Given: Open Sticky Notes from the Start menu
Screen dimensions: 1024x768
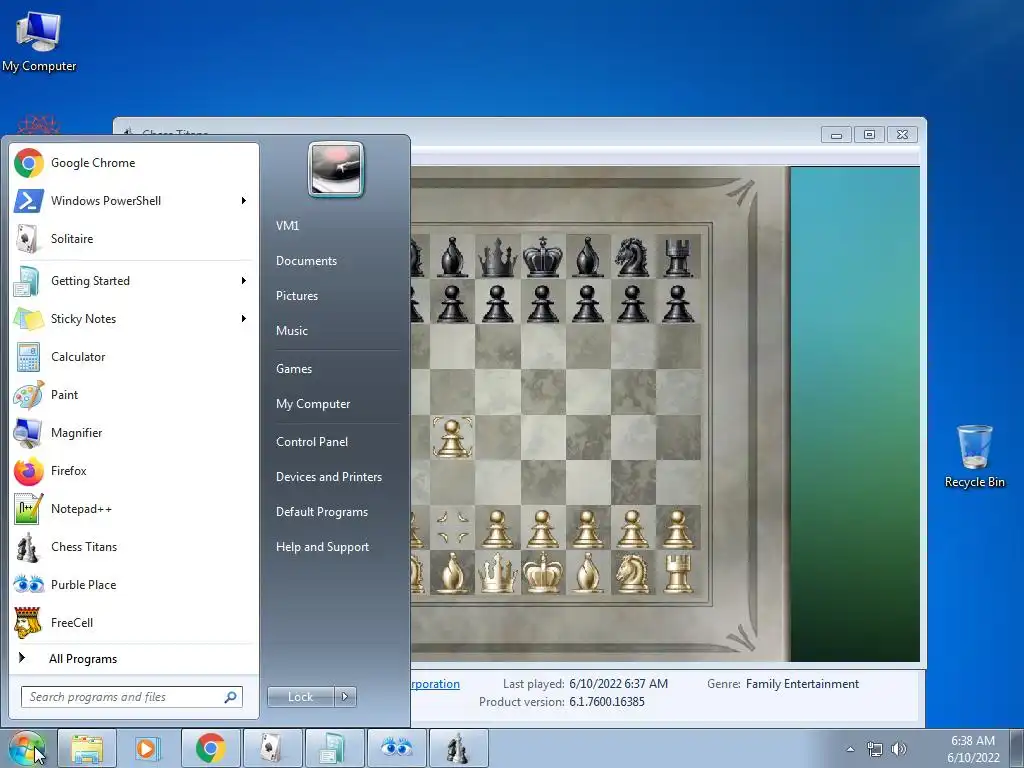Looking at the screenshot, I should 133,319.
